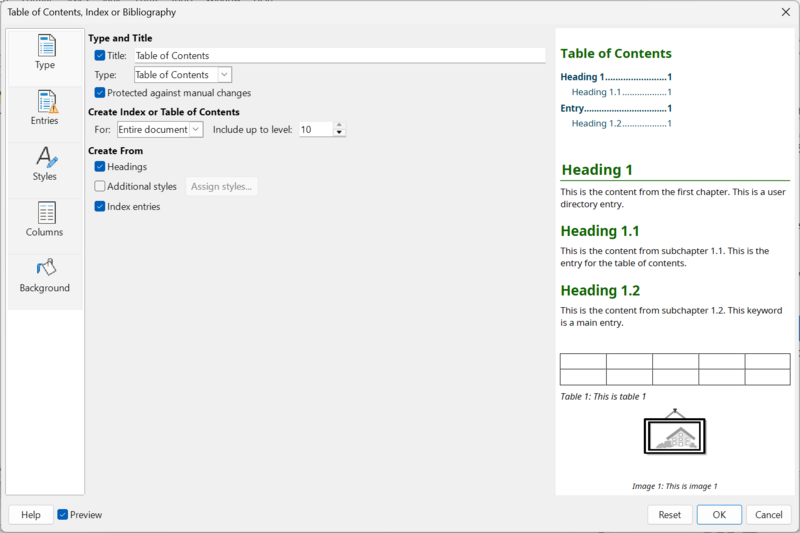The height and width of the screenshot is (533, 800).
Task: Click the preview entry Heading 1.1 in contents
Action: [x=621, y=92]
